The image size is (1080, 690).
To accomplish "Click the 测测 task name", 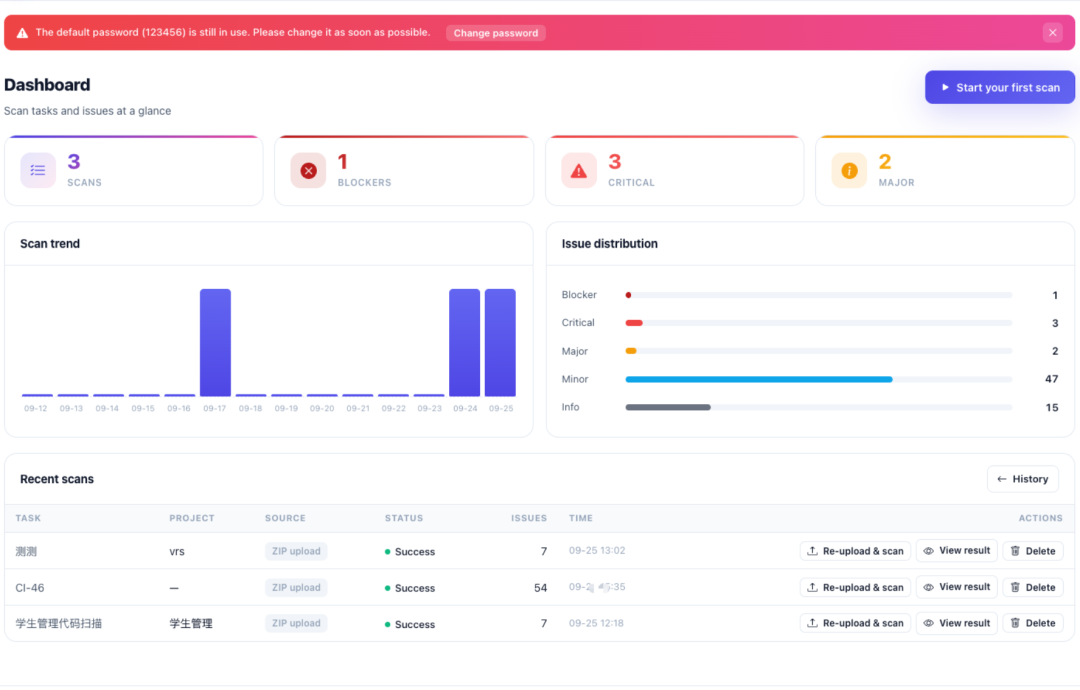I will tap(26, 552).
